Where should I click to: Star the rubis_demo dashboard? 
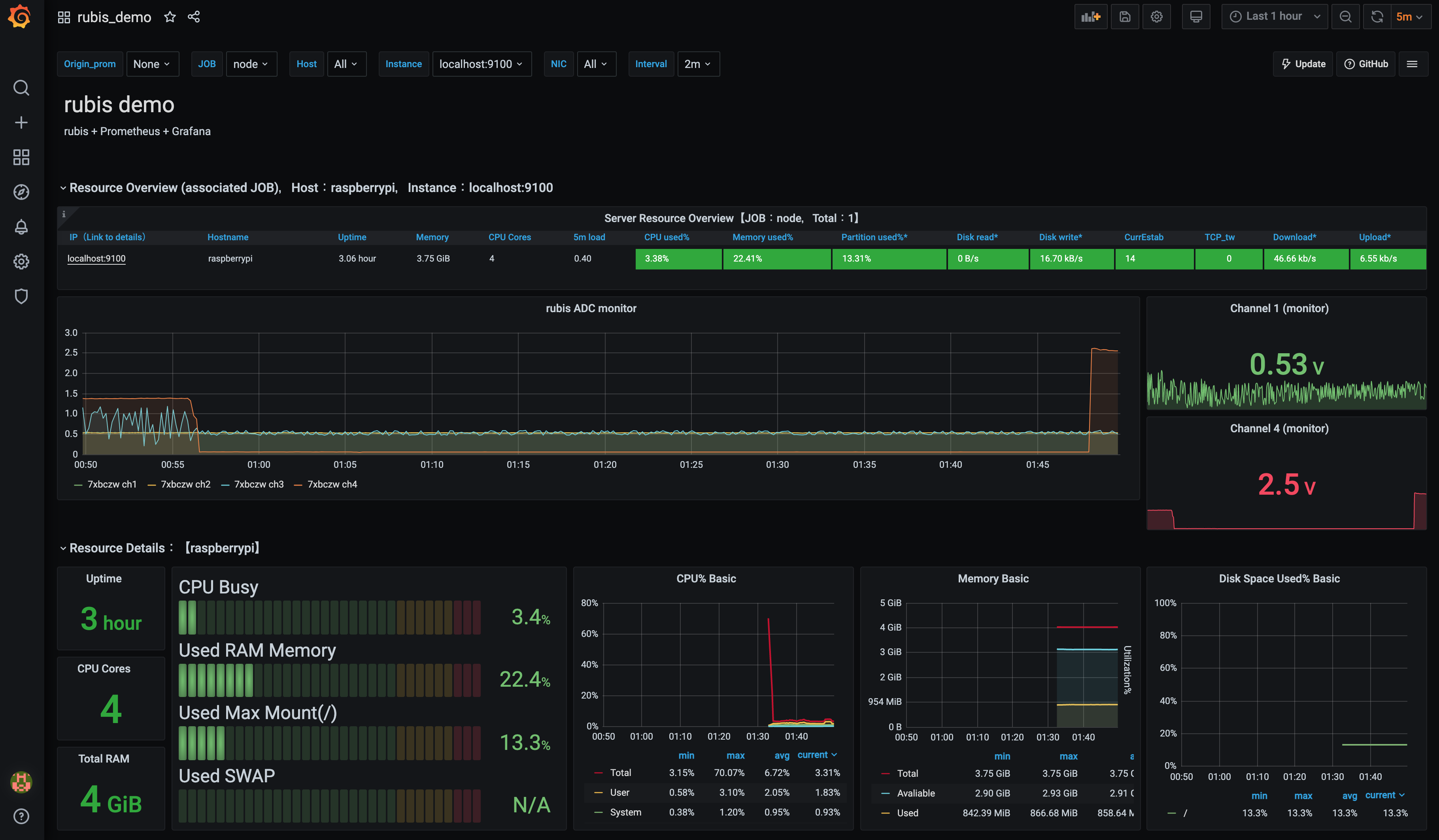pos(170,17)
